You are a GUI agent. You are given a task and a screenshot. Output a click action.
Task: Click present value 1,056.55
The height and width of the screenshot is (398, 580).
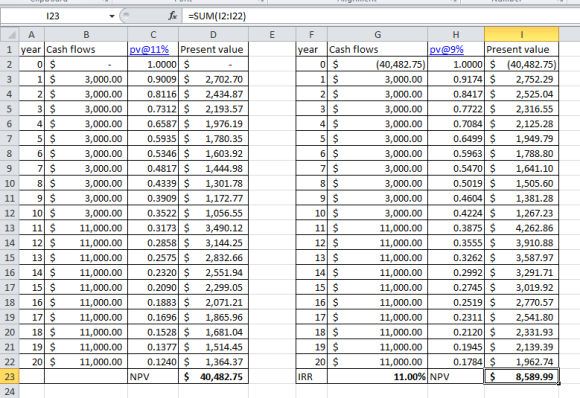pyautogui.click(x=213, y=213)
